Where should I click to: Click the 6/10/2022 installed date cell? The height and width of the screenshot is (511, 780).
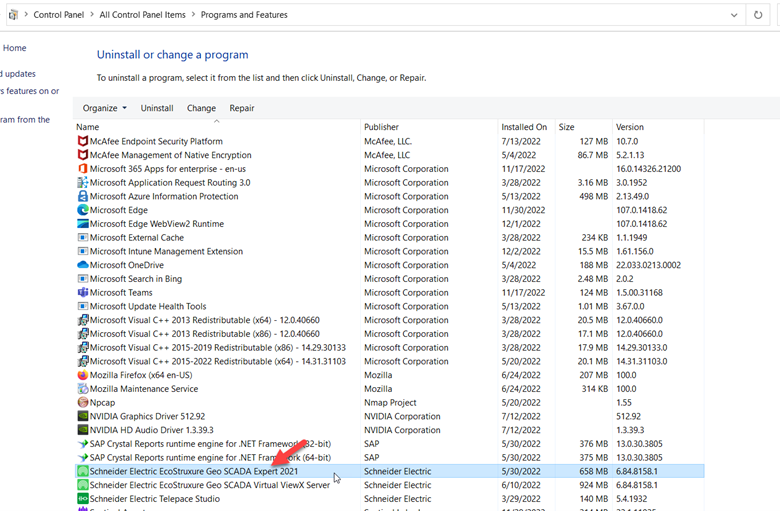point(521,485)
